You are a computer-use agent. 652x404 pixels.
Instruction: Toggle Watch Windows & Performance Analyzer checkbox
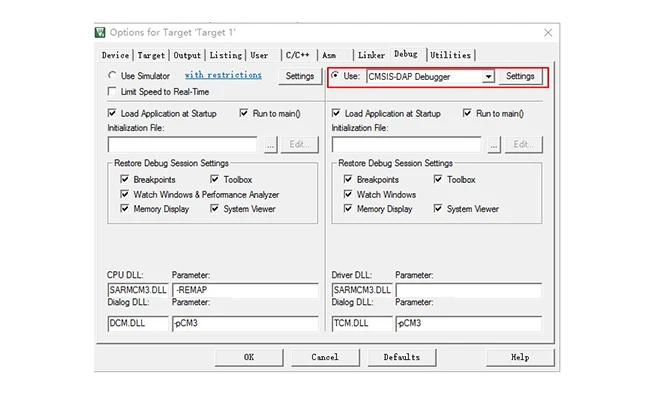point(124,194)
